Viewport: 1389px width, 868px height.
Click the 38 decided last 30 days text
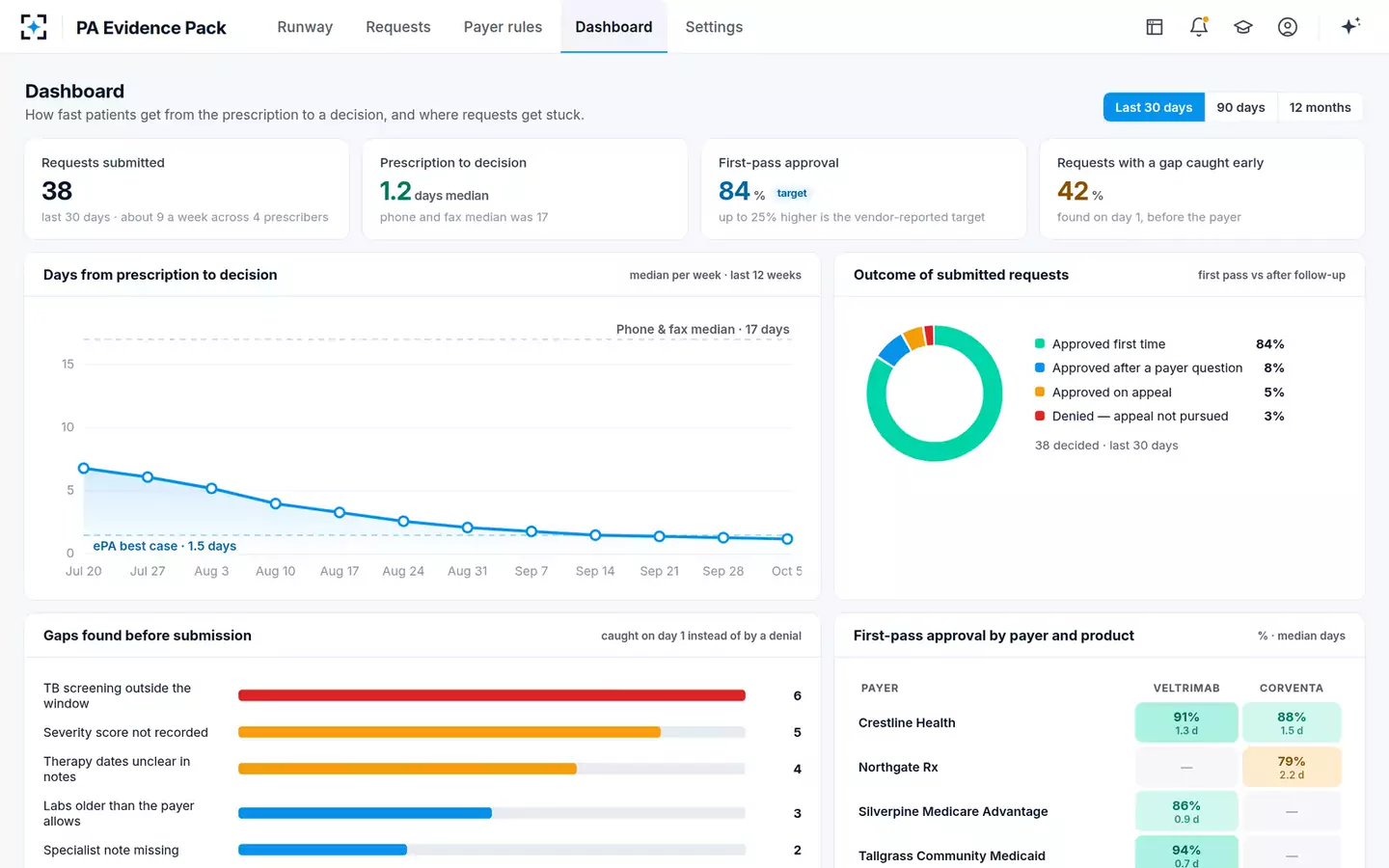[x=1106, y=446]
